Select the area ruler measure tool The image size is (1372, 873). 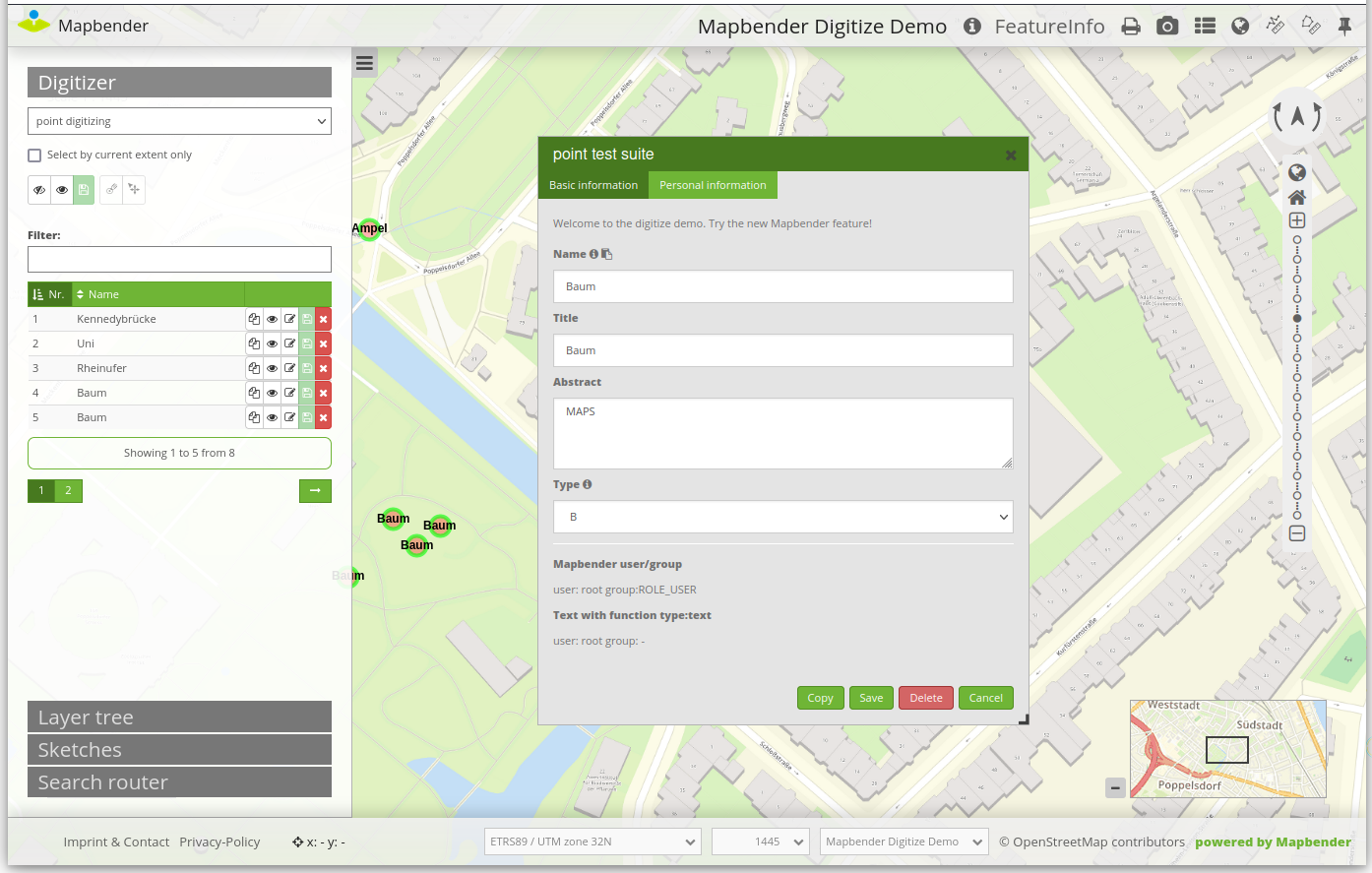point(1310,25)
